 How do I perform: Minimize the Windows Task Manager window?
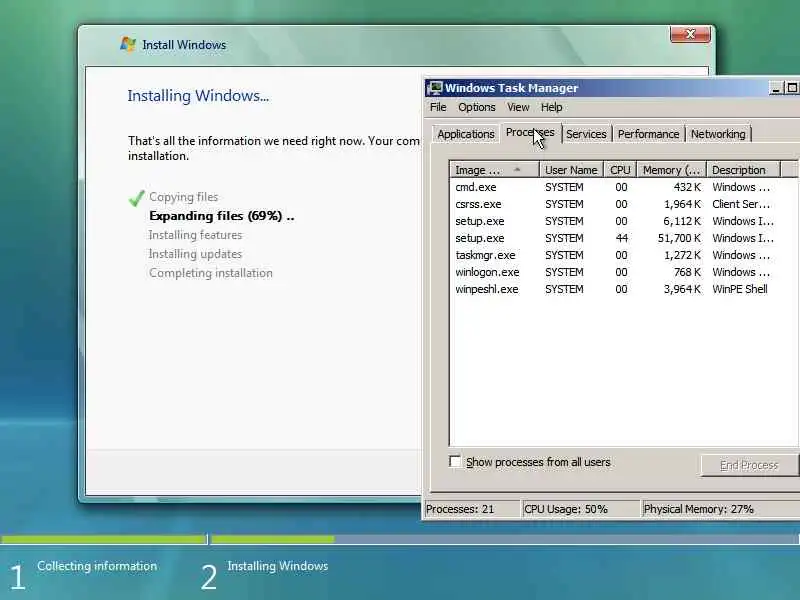[x=776, y=88]
